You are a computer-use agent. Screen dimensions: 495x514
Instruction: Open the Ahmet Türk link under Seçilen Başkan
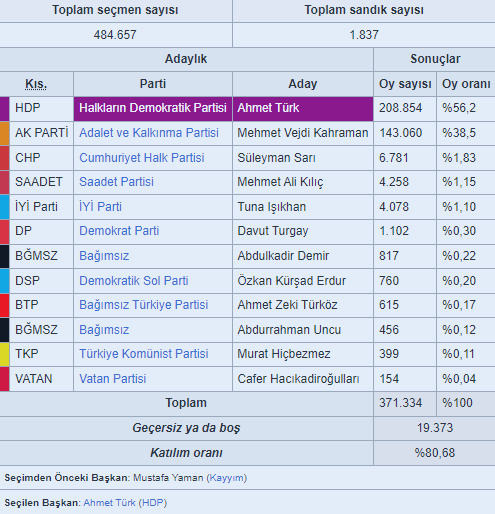pyautogui.click(x=109, y=503)
